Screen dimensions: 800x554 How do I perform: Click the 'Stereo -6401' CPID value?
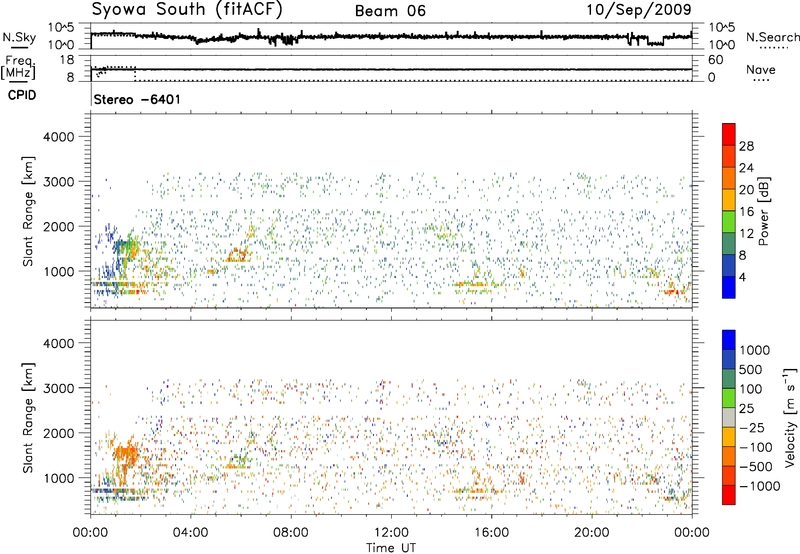137,99
